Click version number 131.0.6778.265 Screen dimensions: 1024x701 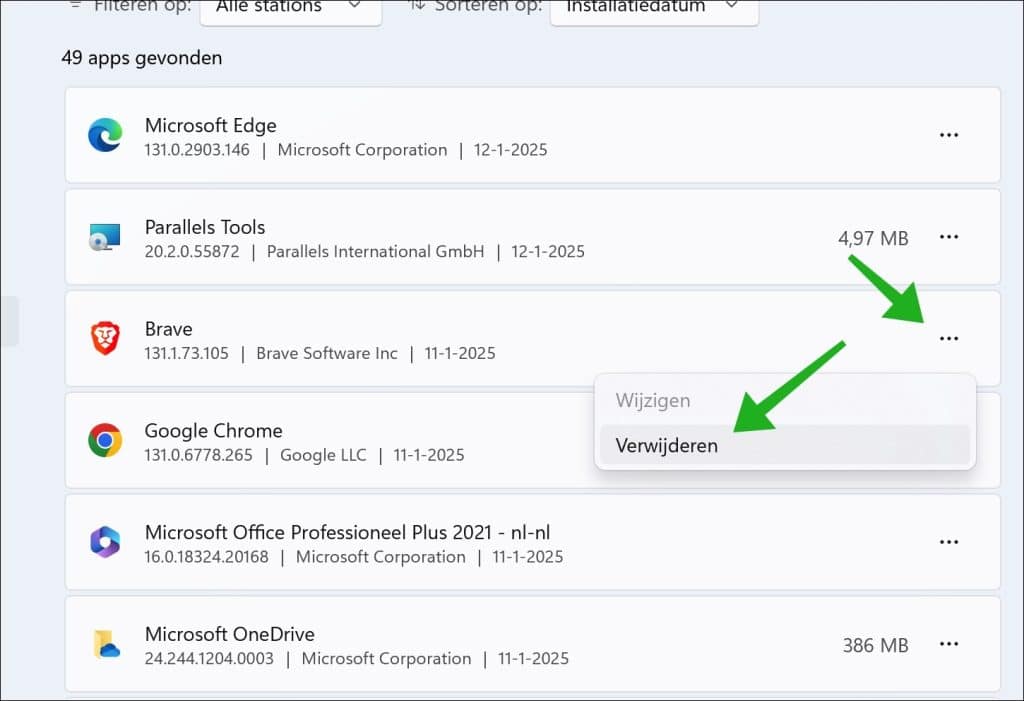(x=199, y=455)
